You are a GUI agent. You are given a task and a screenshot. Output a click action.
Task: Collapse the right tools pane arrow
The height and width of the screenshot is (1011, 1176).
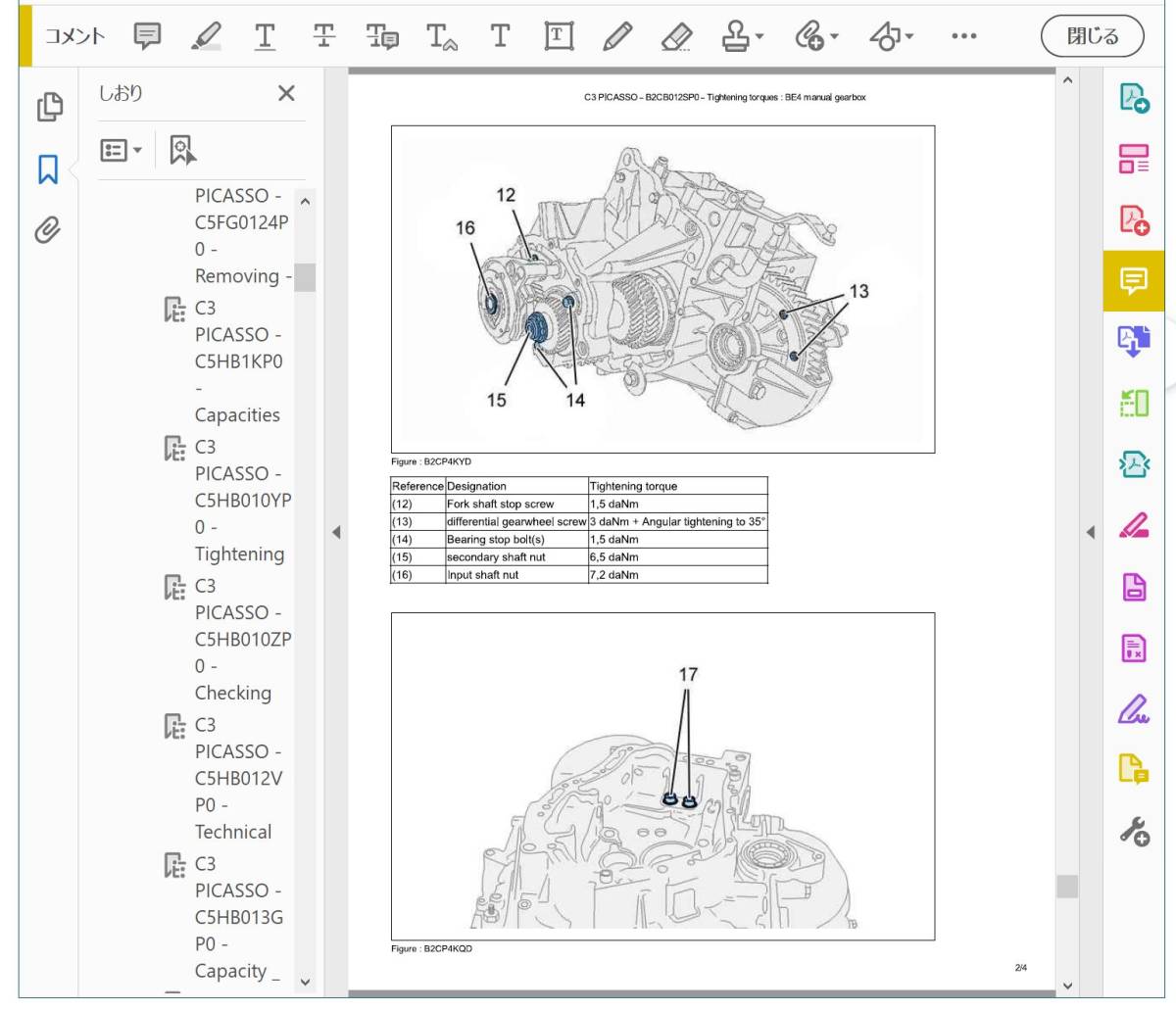pos(1091,533)
